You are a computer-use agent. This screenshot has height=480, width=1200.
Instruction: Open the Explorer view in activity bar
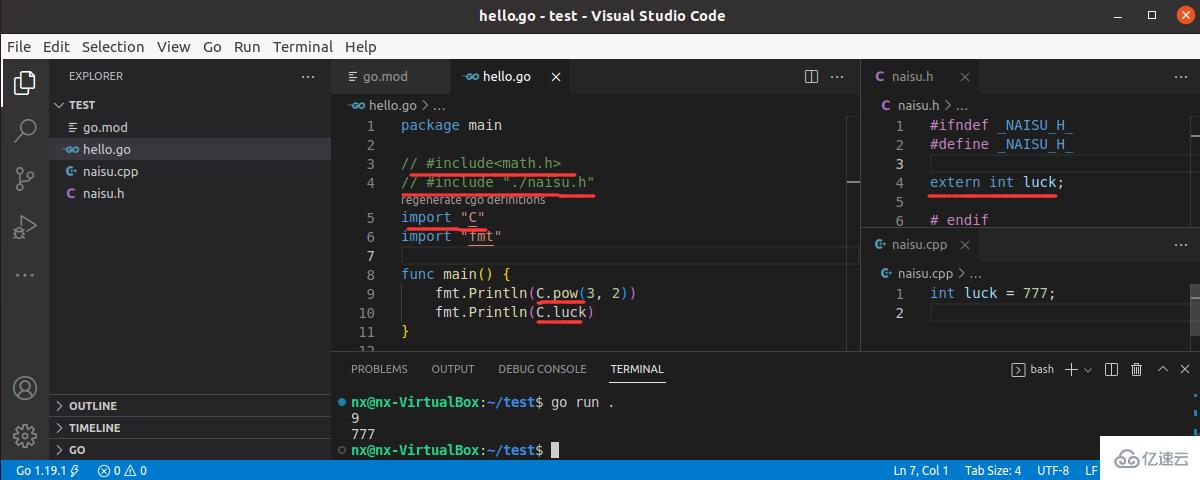coord(25,84)
